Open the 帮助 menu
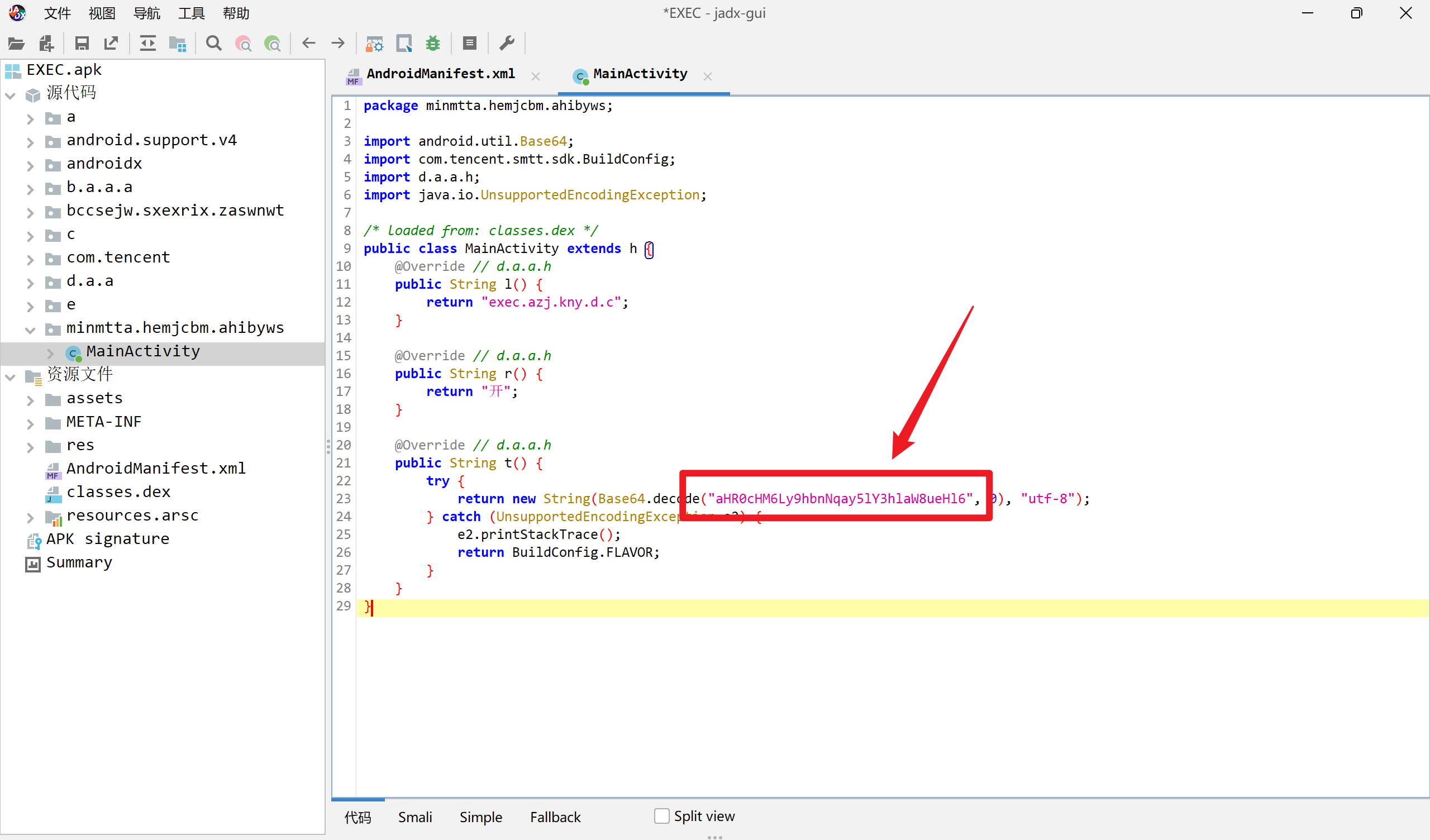Screen dimensions: 1430x840 [236, 13]
